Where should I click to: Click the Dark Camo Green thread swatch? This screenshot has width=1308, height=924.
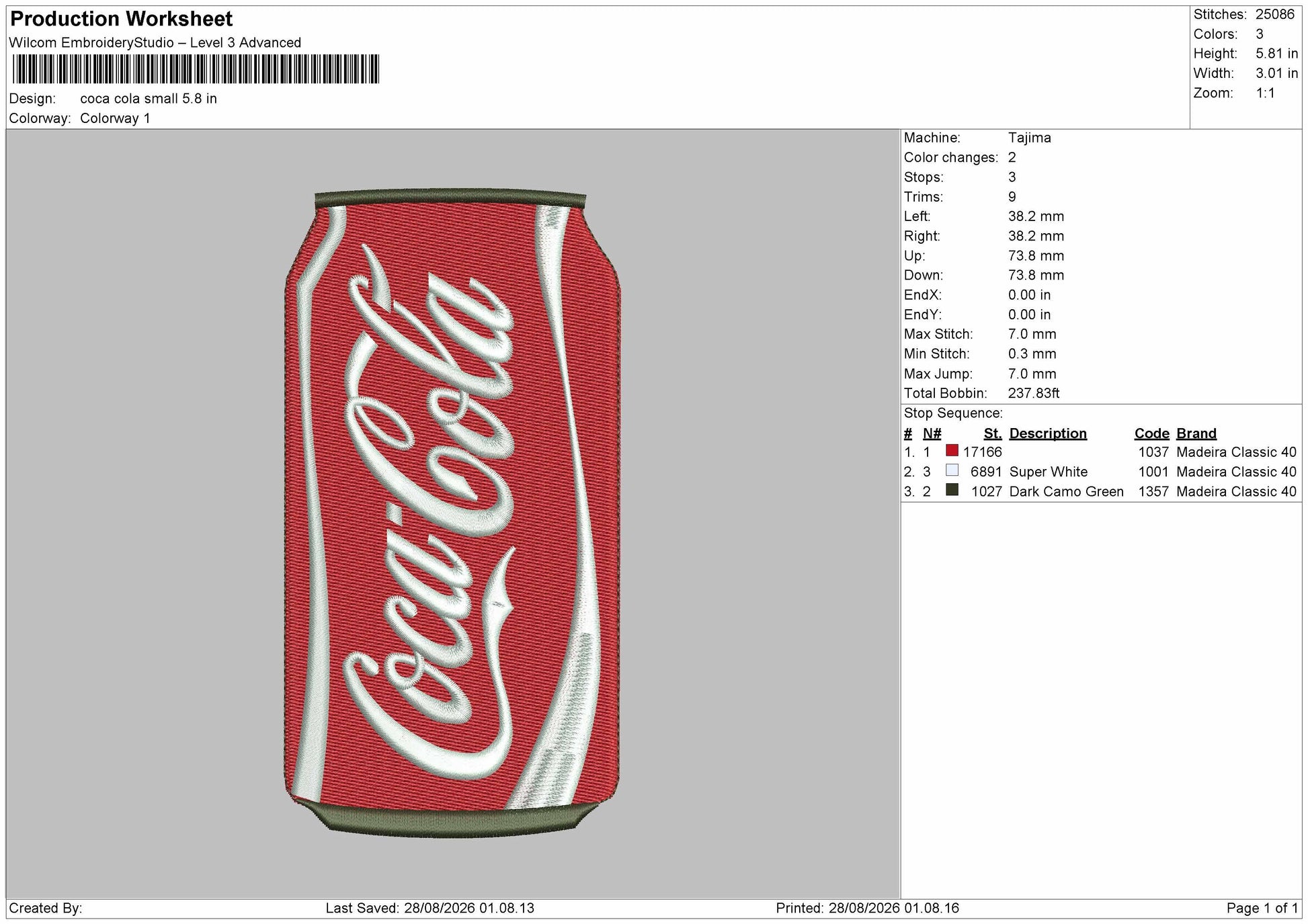952,490
